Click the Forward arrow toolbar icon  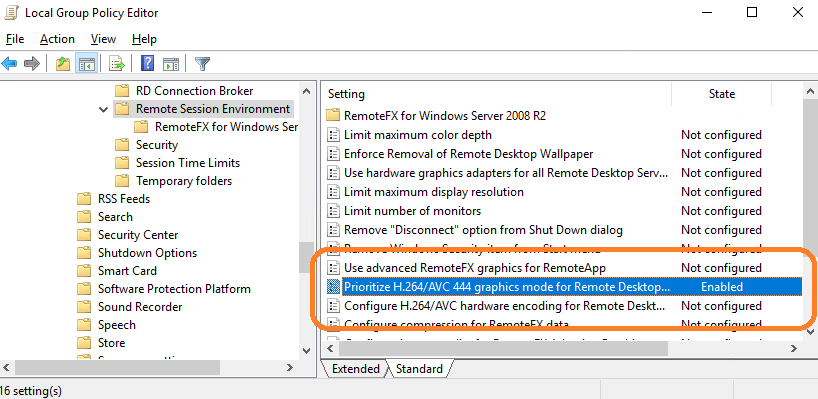tap(32, 64)
